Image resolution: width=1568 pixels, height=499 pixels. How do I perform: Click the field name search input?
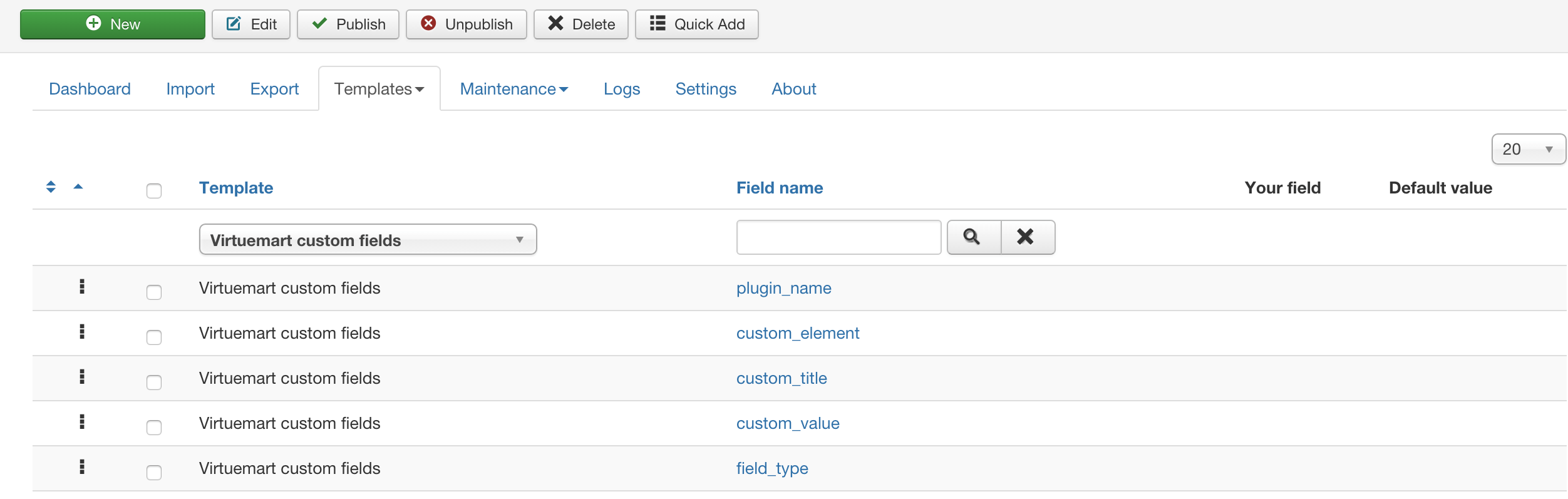pyautogui.click(x=839, y=237)
